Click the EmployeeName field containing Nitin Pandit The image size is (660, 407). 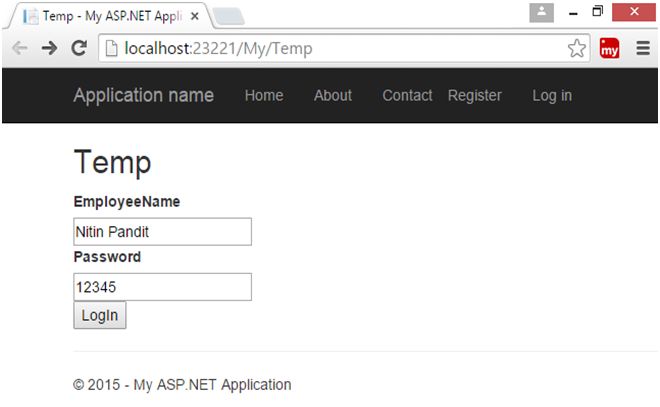tap(162, 231)
